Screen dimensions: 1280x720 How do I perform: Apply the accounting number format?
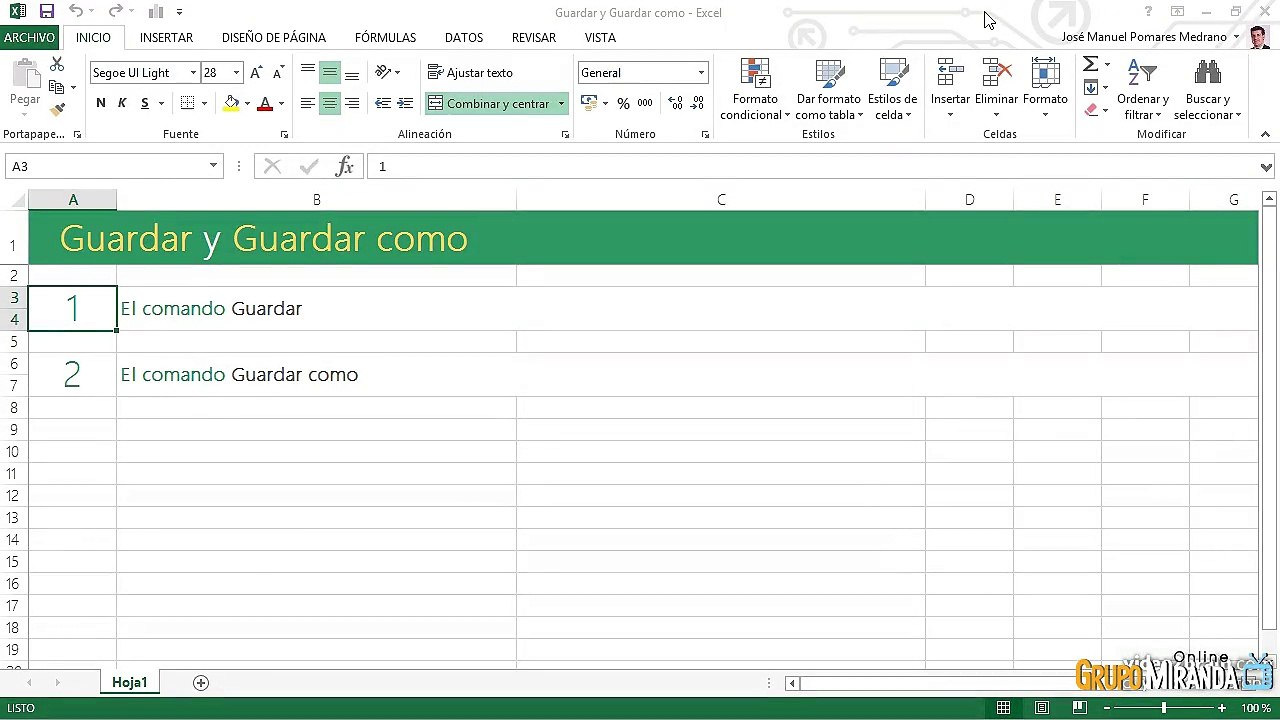(x=589, y=103)
